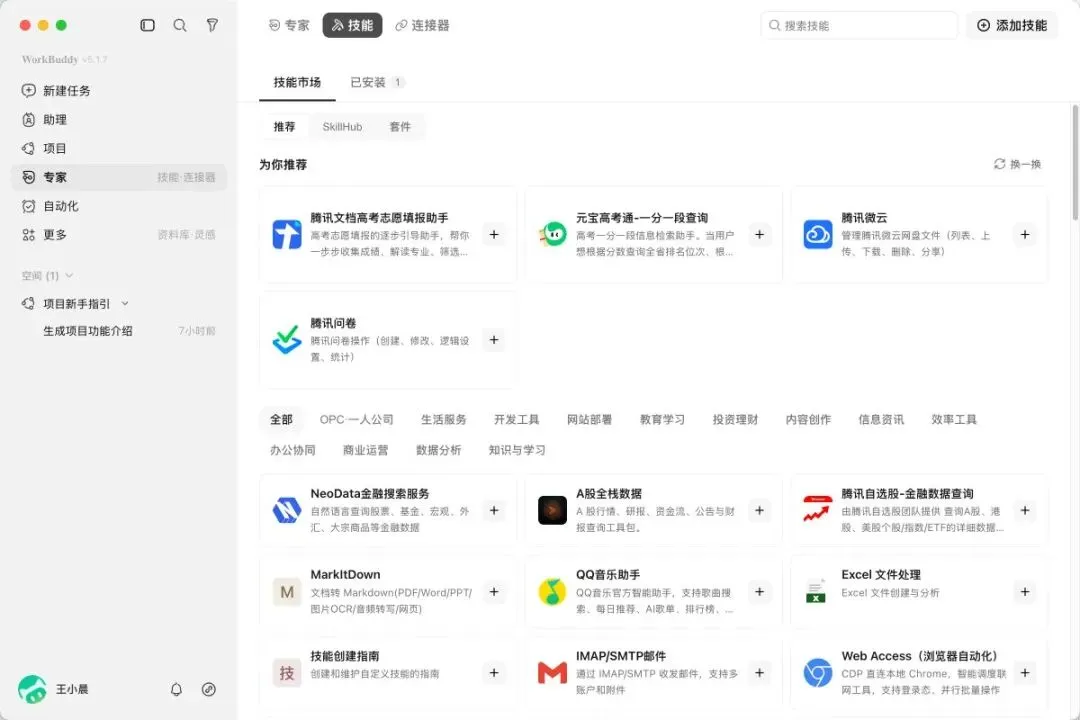This screenshot has height=720, width=1080.
Task: Click the 添加技能 button
Action: click(1012, 25)
